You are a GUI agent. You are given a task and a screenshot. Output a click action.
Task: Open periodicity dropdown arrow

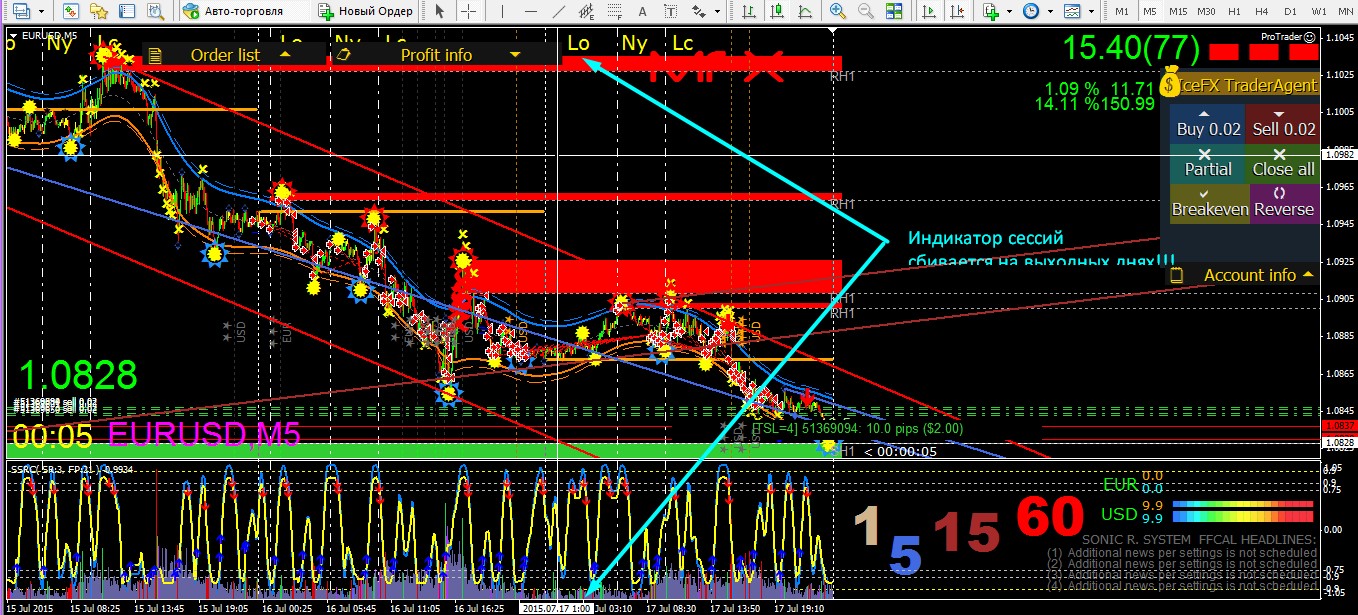(x=1050, y=11)
